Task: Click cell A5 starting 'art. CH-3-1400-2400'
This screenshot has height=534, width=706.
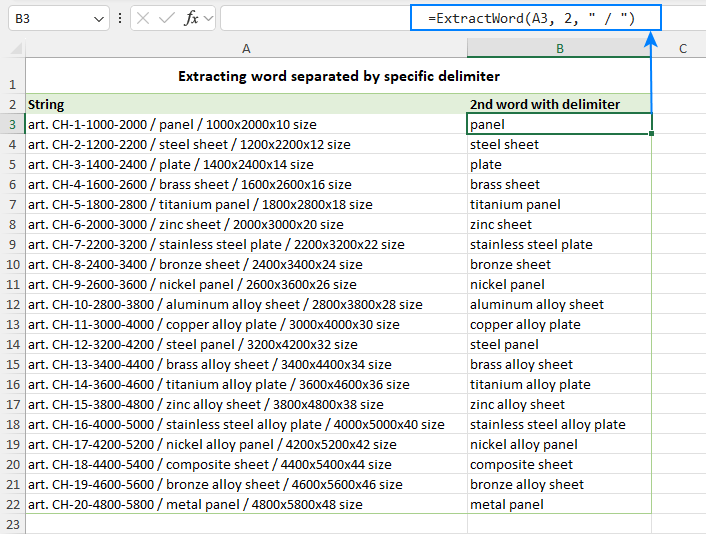Action: click(246, 164)
